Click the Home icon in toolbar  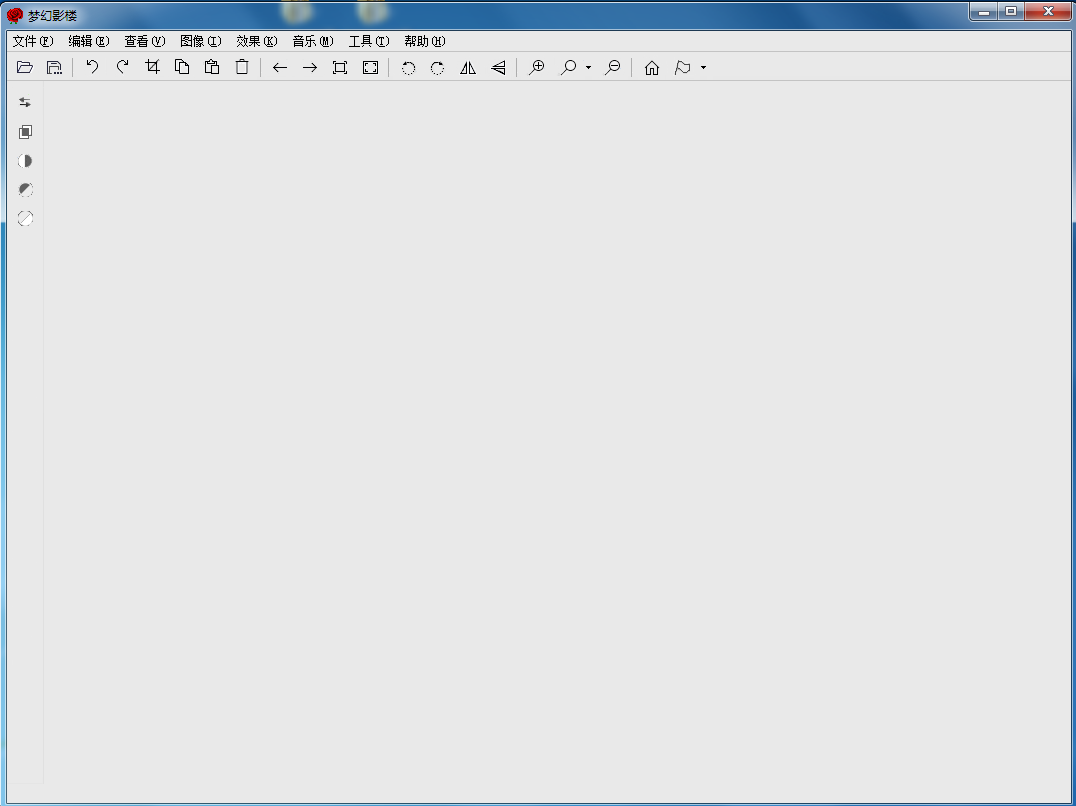tap(651, 67)
